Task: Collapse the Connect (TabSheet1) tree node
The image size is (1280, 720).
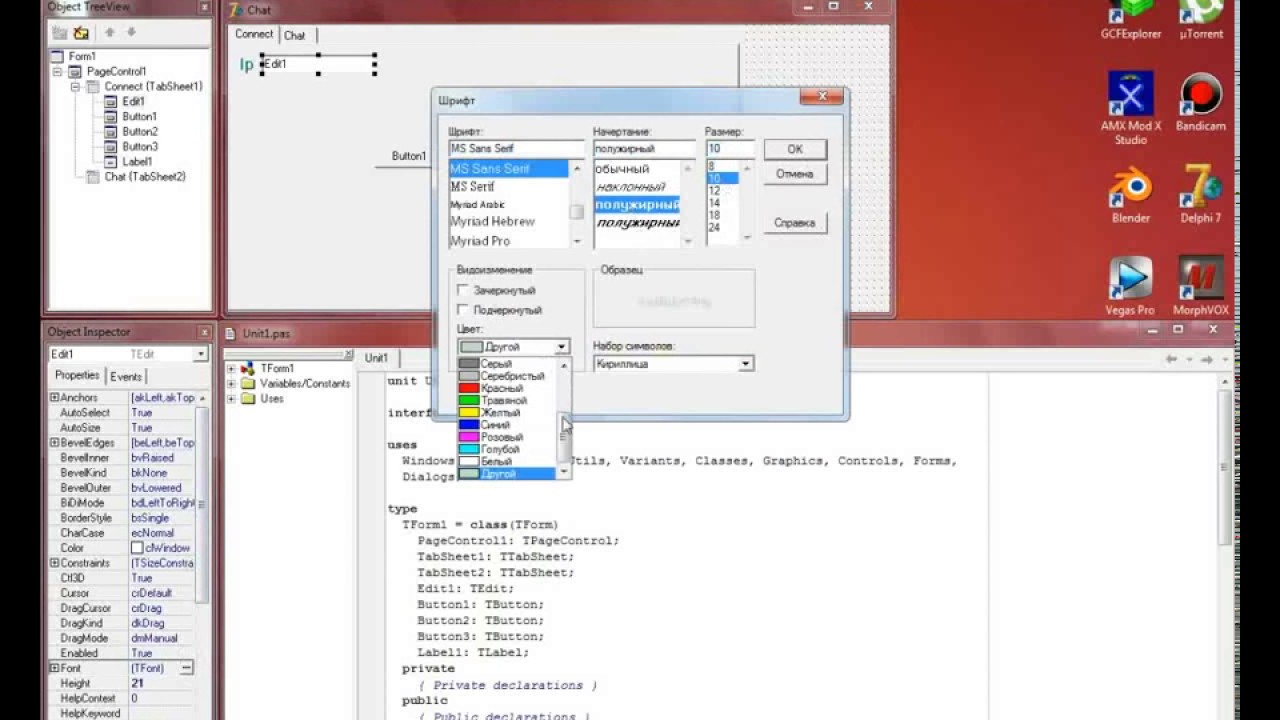Action: click(x=75, y=87)
